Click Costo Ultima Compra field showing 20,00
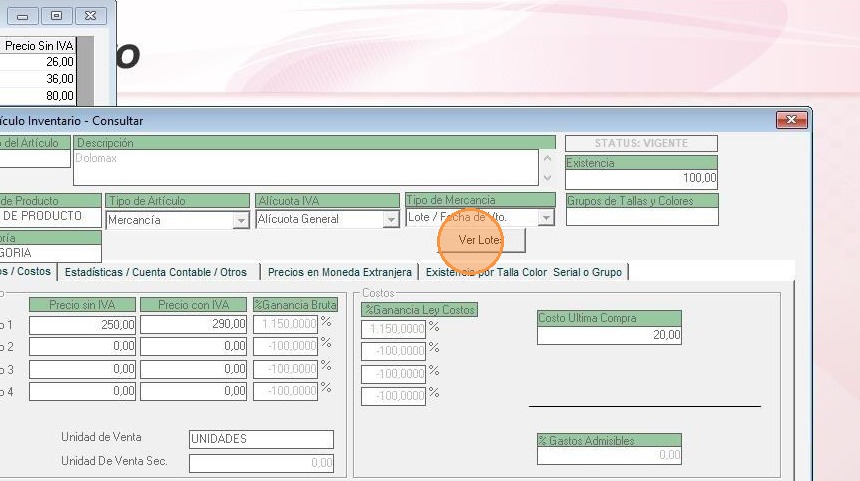This screenshot has width=860, height=481. tap(609, 335)
